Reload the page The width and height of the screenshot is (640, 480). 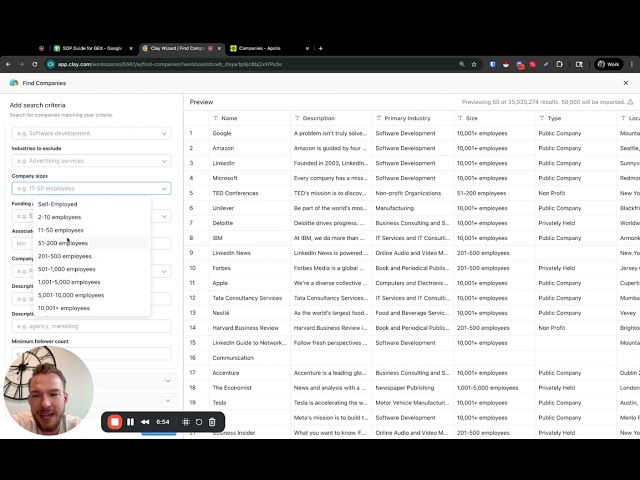[35, 64]
